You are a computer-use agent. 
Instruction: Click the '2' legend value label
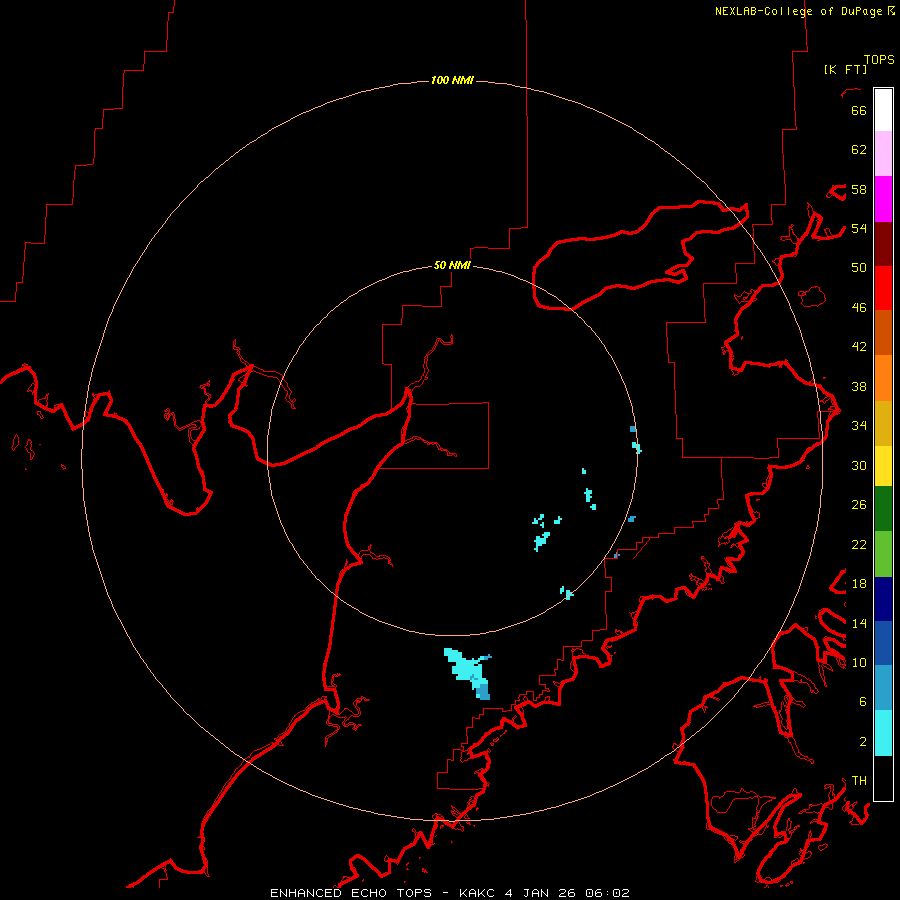point(863,741)
